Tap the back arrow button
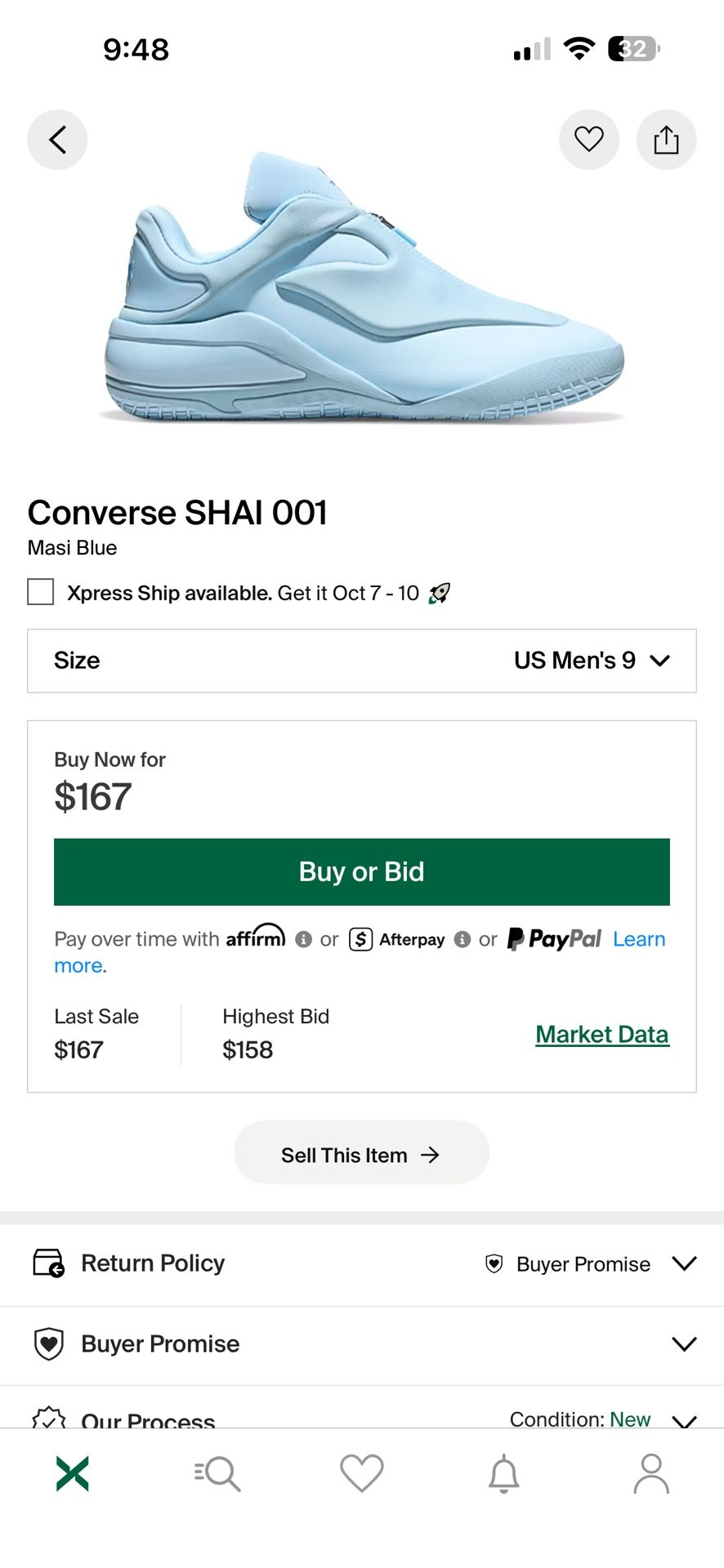Image resolution: width=724 pixels, height=1568 pixels. point(57,140)
